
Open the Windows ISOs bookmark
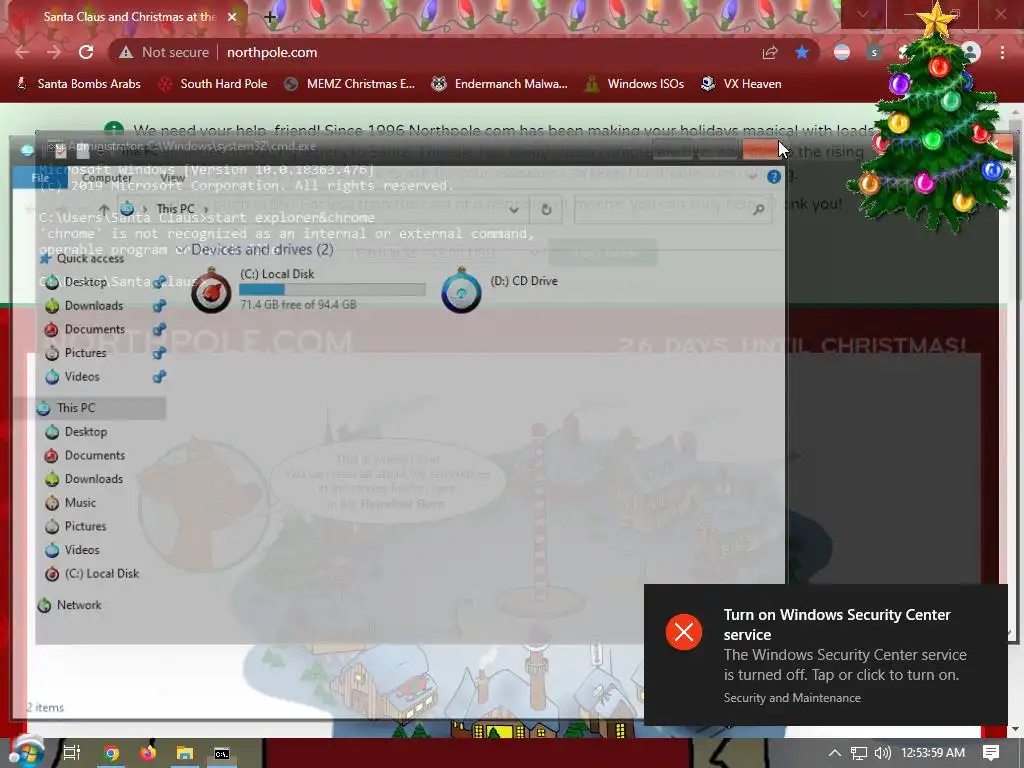tap(634, 84)
